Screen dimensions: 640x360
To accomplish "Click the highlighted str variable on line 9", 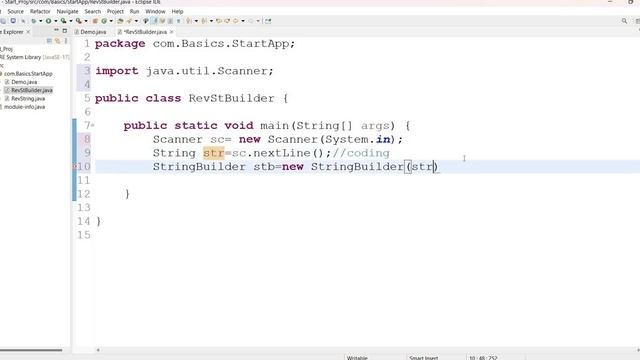I will pos(213,153).
